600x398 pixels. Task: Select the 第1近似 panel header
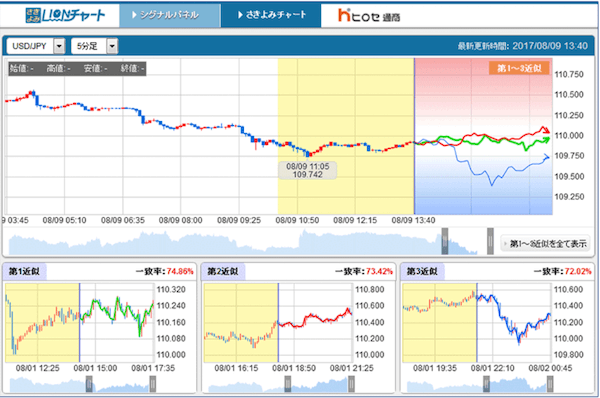[24, 271]
